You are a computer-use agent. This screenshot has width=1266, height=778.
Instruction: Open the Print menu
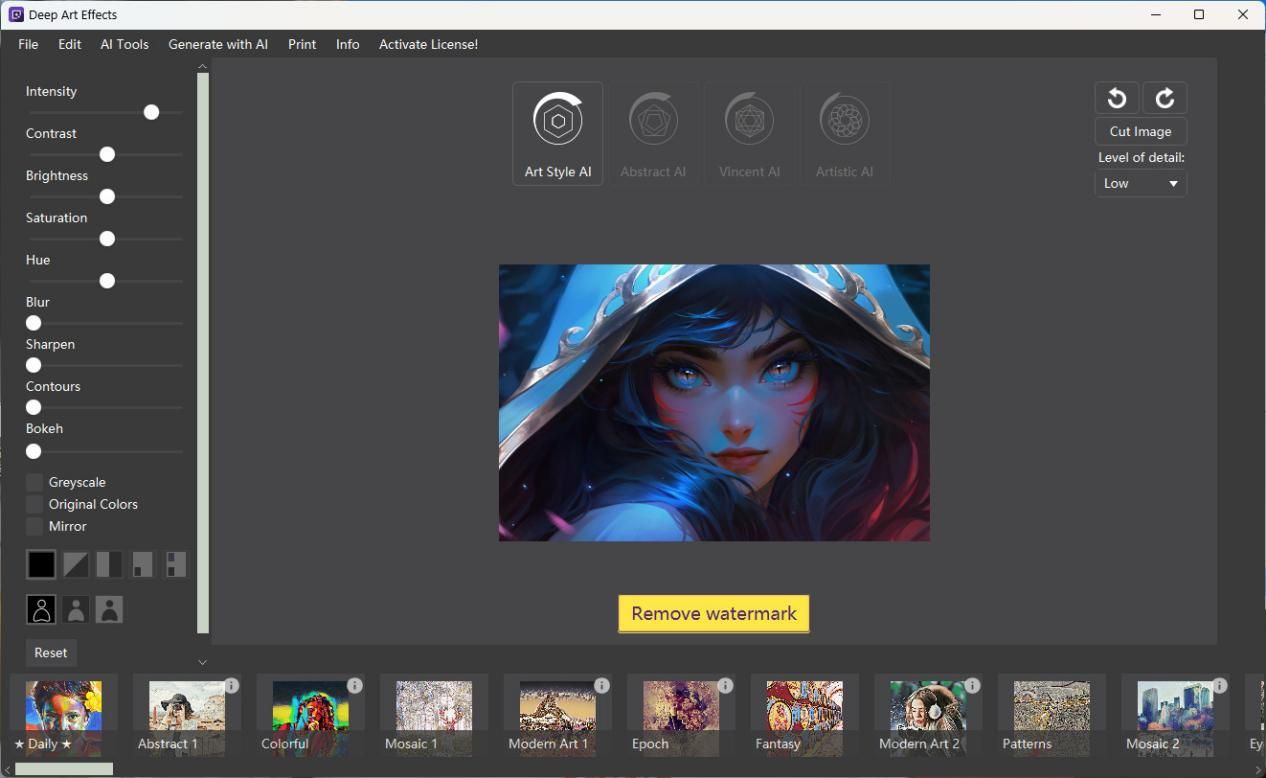pos(302,44)
